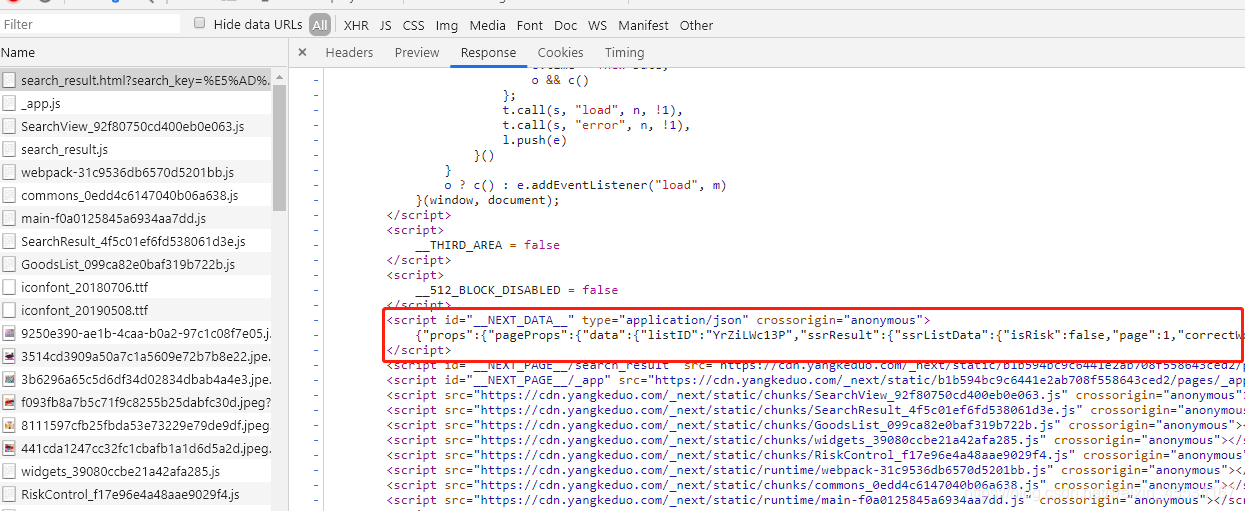Viewport: 1245px width, 511px height.
Task: Click the file icon of the search_result.html request
Action: point(9,80)
